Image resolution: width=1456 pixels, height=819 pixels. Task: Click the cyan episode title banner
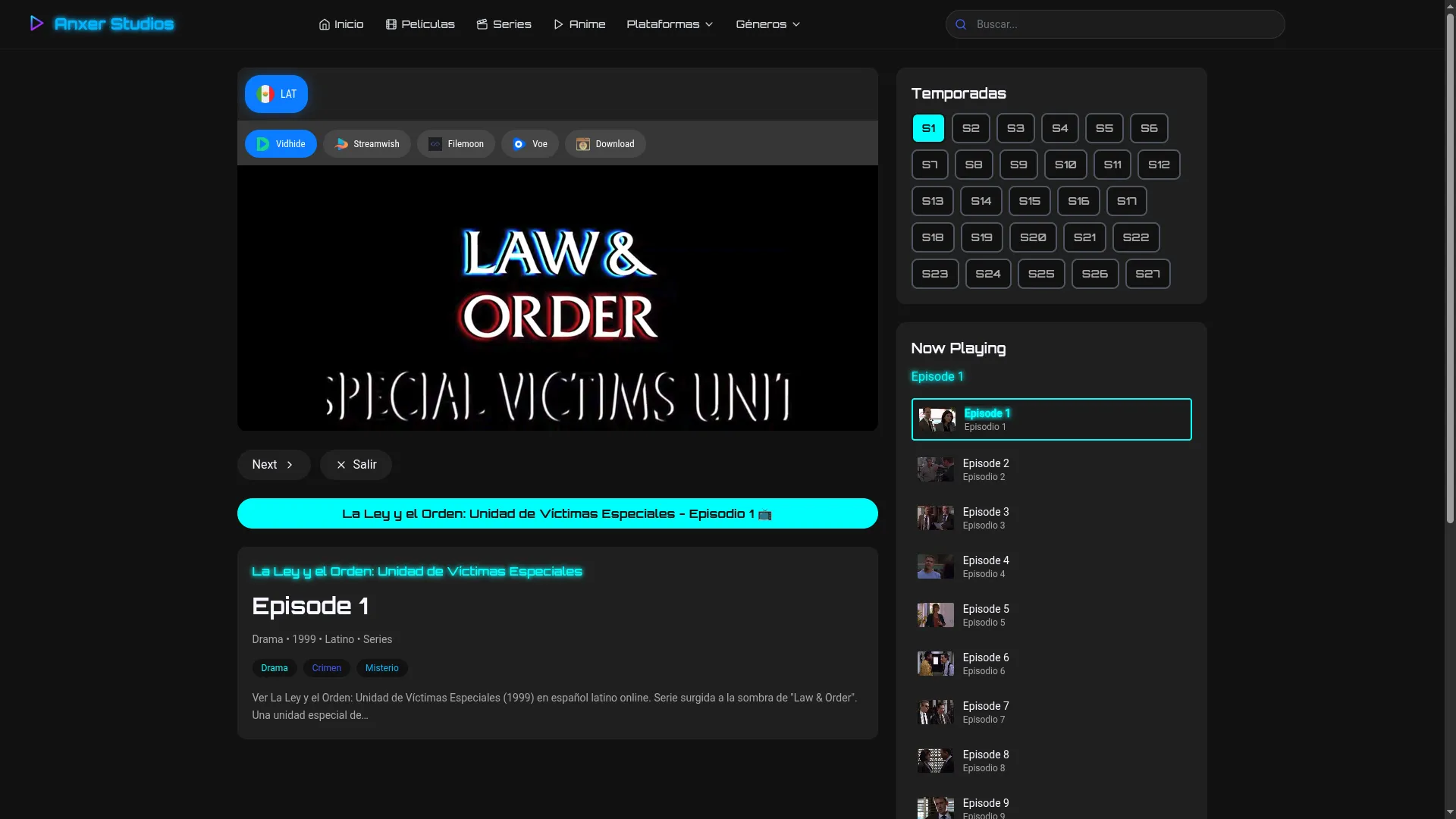point(557,513)
